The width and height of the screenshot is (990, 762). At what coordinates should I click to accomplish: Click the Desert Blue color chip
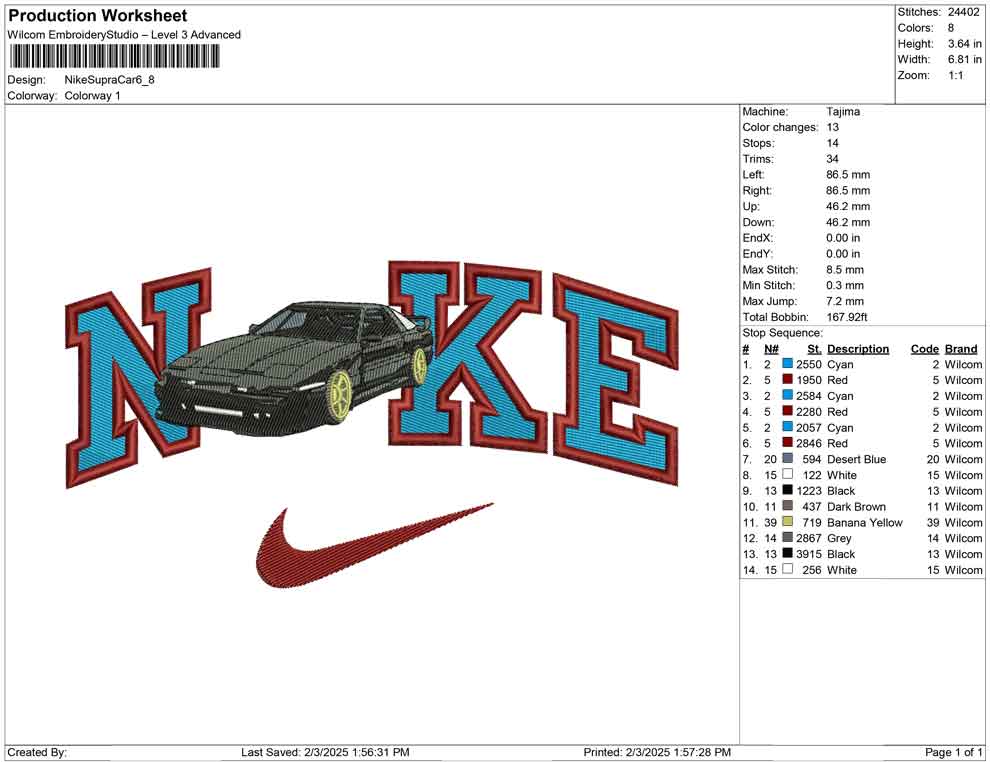pos(787,459)
